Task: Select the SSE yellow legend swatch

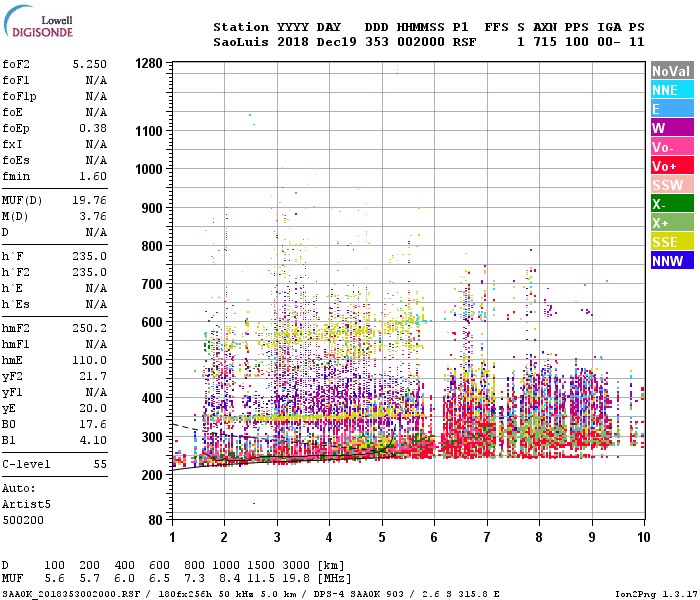Action: pos(672,242)
